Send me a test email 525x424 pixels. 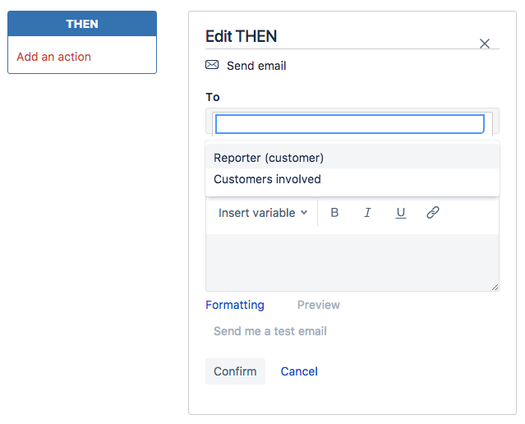coord(270,331)
